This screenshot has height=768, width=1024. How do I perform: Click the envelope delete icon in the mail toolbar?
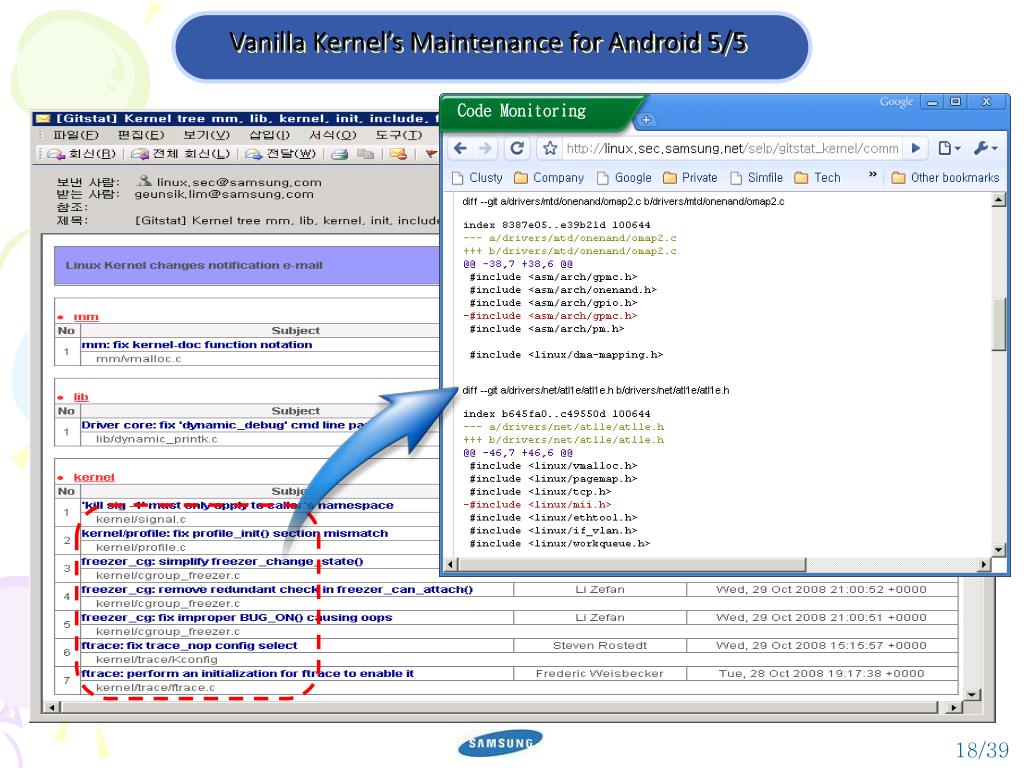398,154
